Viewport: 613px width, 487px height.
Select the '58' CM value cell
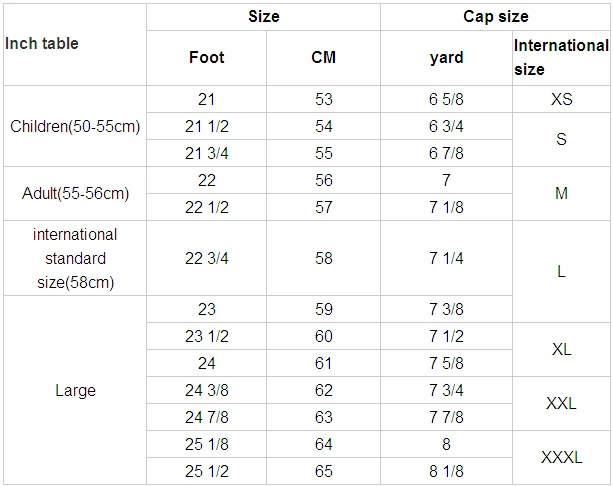click(x=323, y=258)
